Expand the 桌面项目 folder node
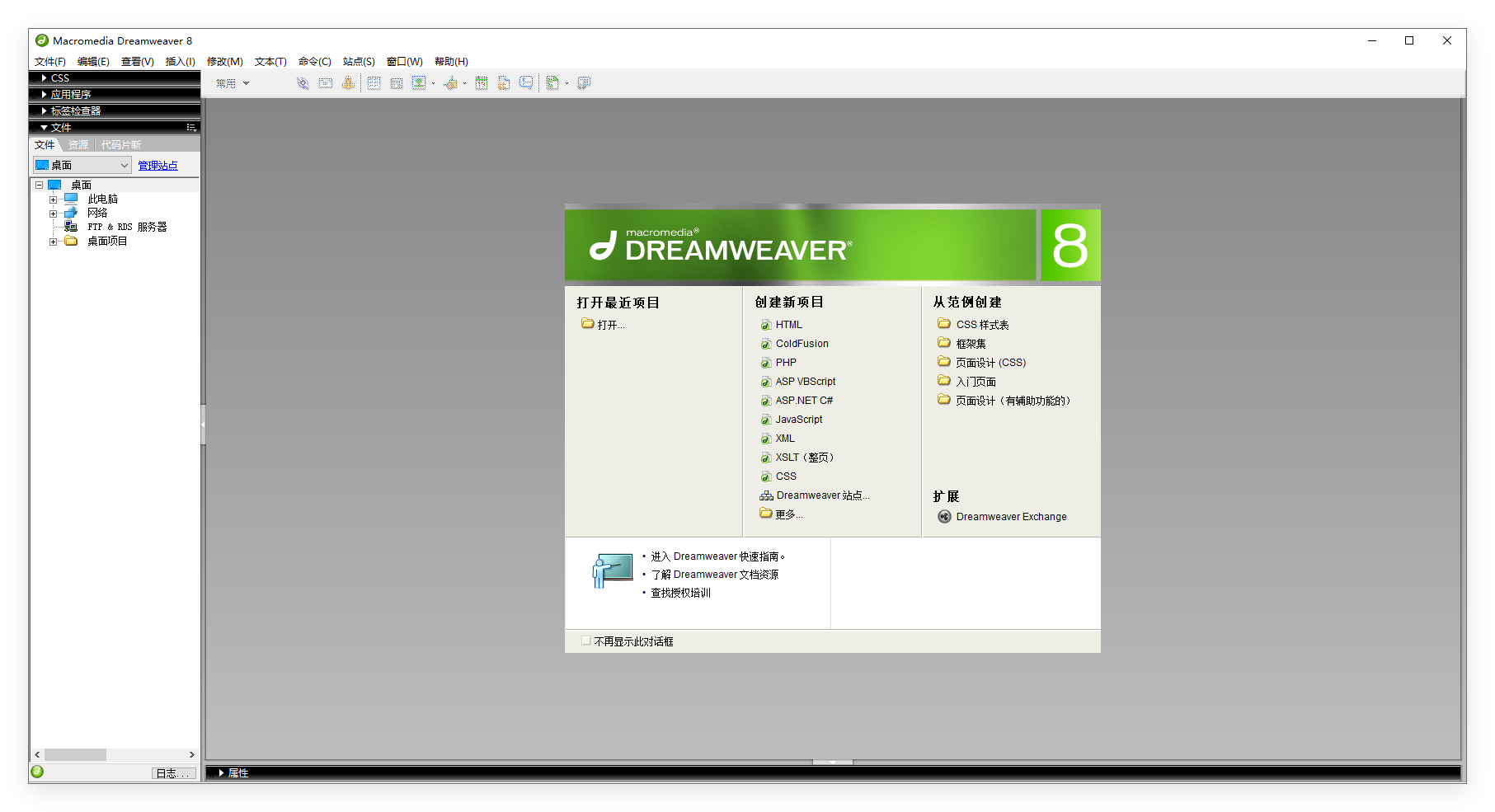This screenshot has height=812, width=1495. (53, 241)
